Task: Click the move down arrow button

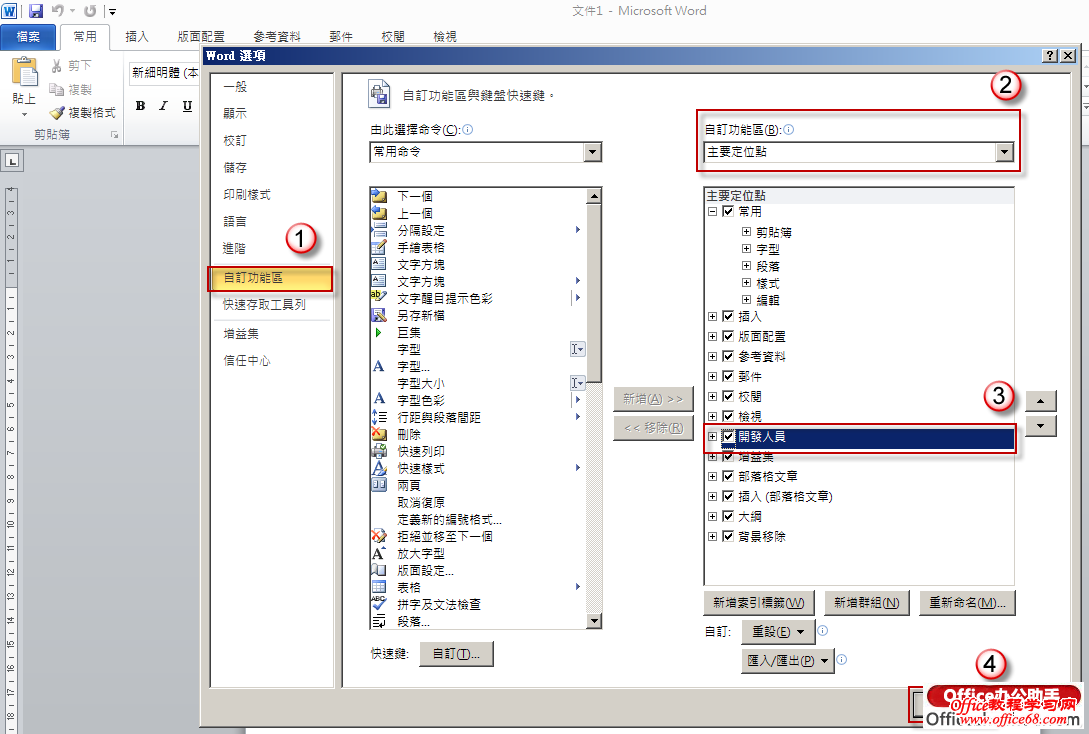Action: pyautogui.click(x=1040, y=426)
